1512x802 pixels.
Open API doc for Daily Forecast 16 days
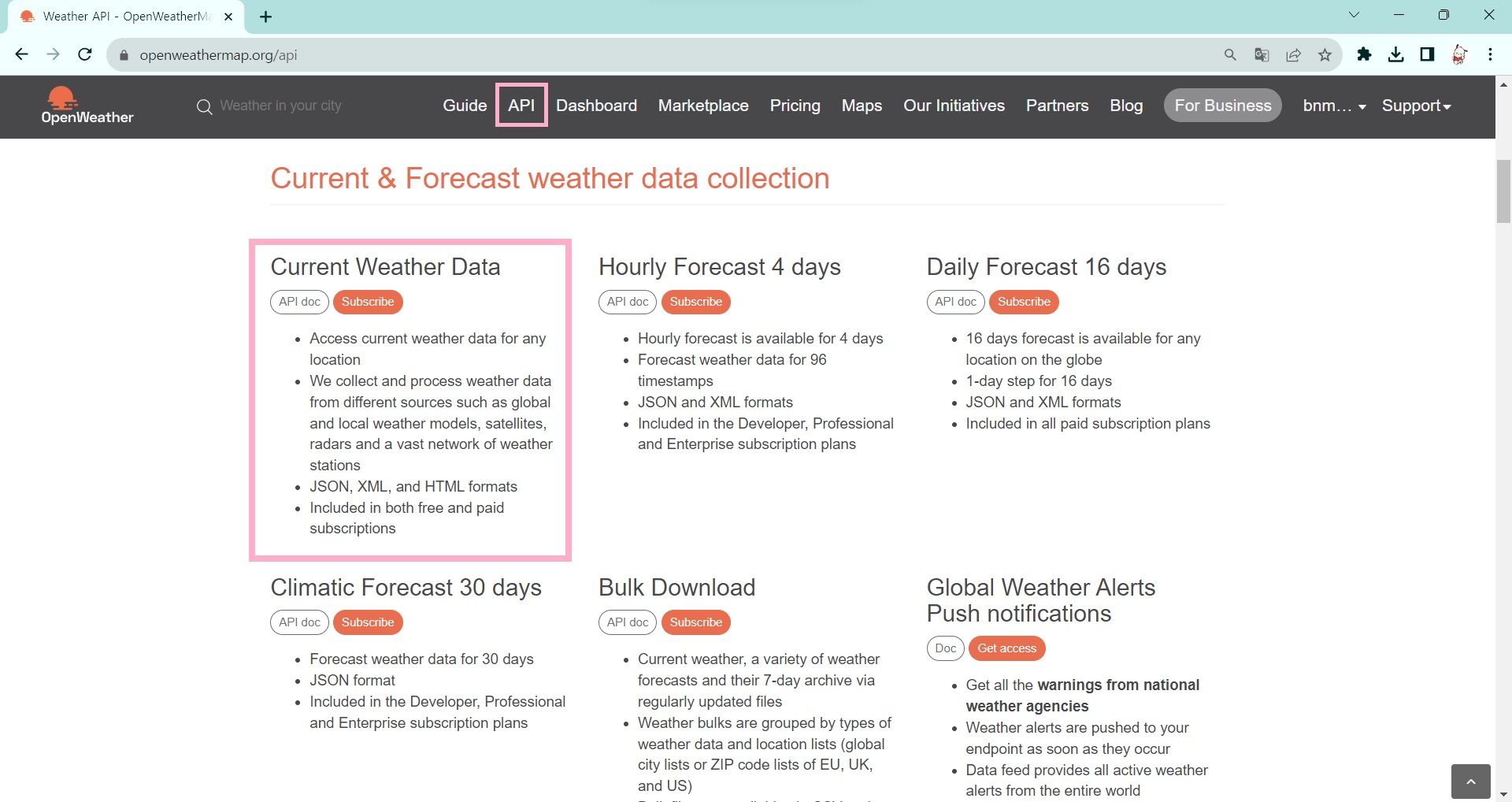tap(955, 302)
